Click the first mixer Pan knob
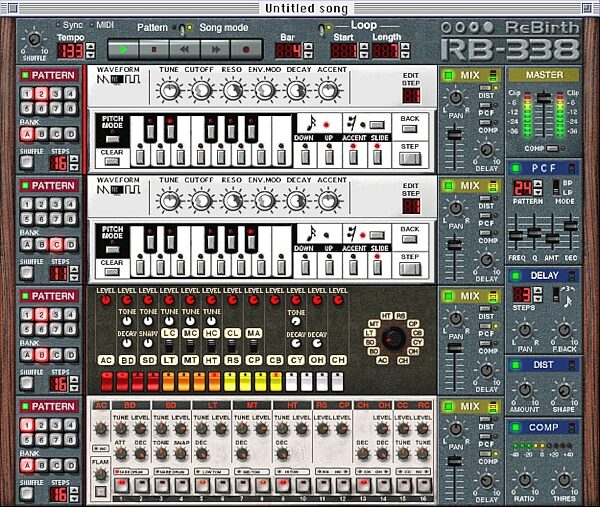 coord(455,98)
